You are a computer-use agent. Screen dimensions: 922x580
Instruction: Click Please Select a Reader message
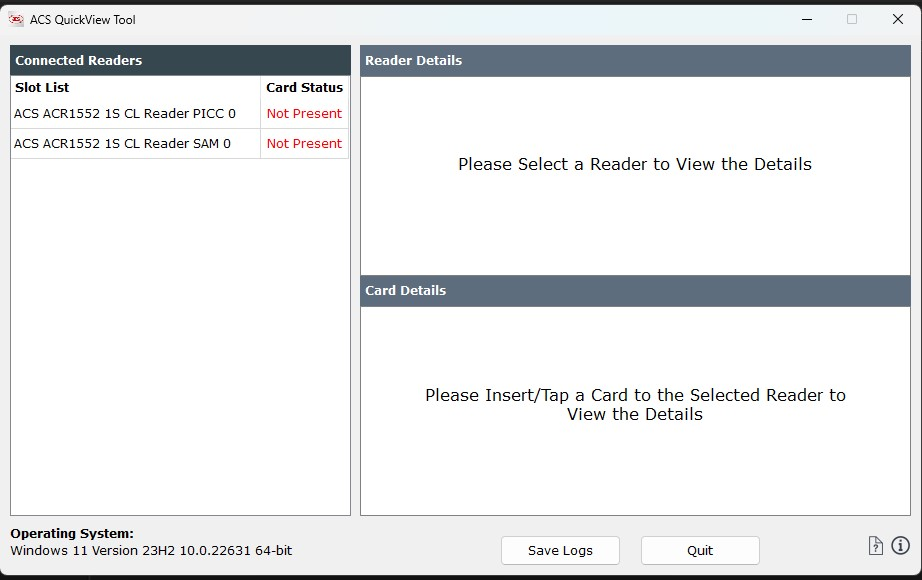(635, 164)
